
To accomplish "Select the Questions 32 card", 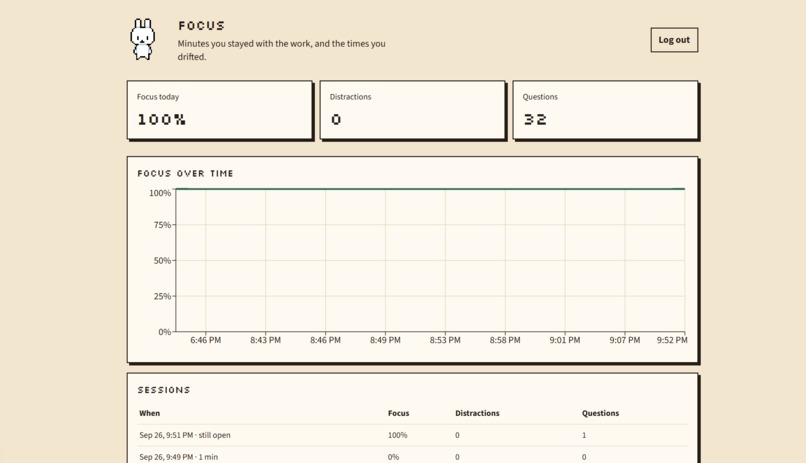I will coord(605,109).
